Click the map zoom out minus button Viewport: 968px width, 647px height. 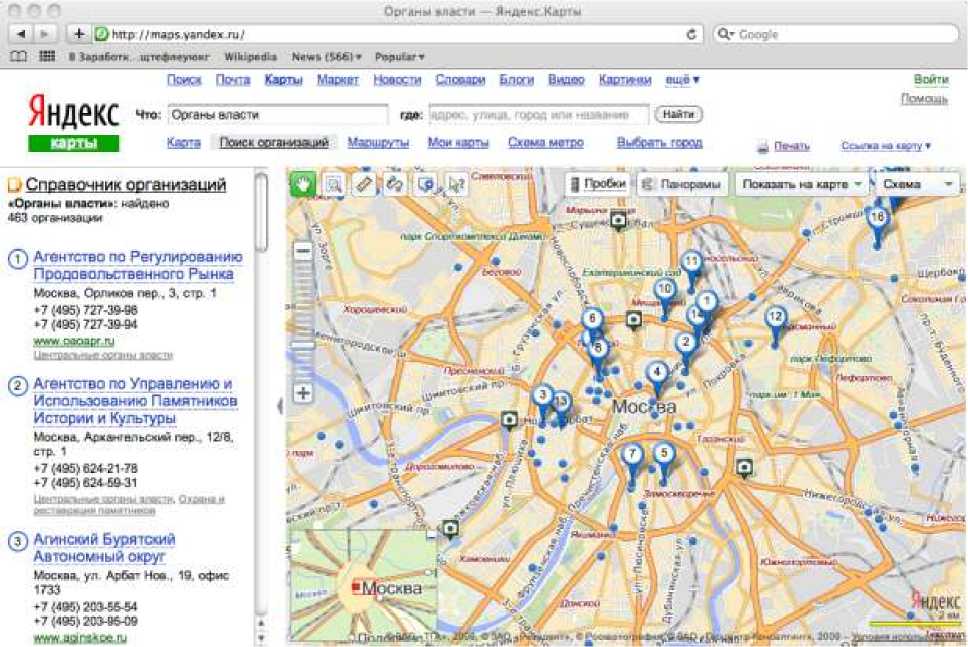pos(303,252)
